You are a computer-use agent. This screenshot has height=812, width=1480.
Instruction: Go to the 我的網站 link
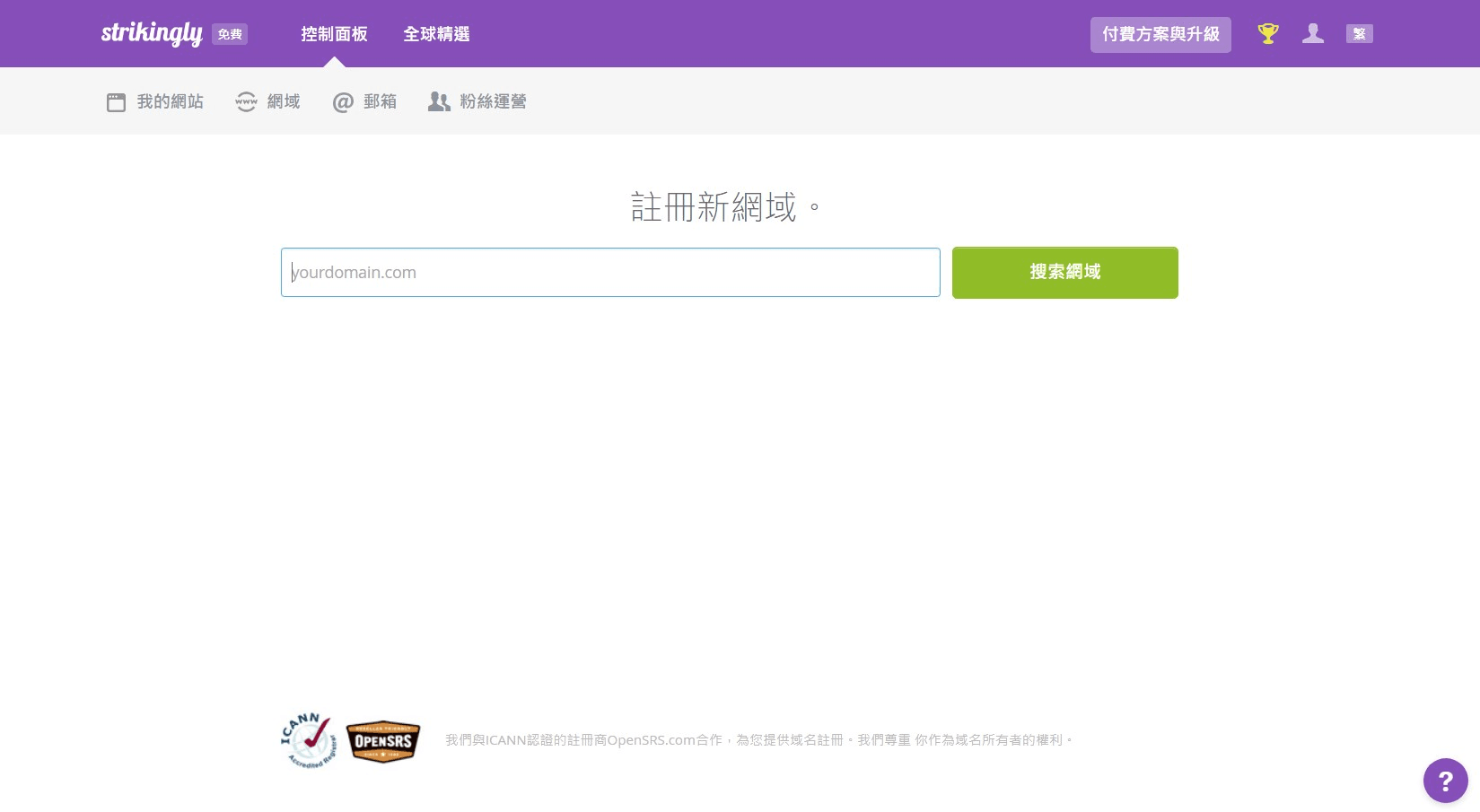click(x=170, y=102)
